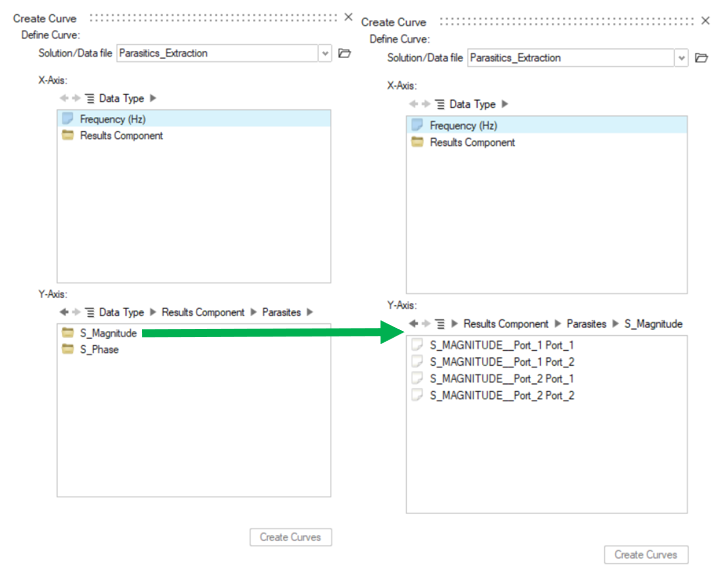Select S_MAGNITUDE__Port_2 Port_1 entry
728x588 pixels.
502,379
